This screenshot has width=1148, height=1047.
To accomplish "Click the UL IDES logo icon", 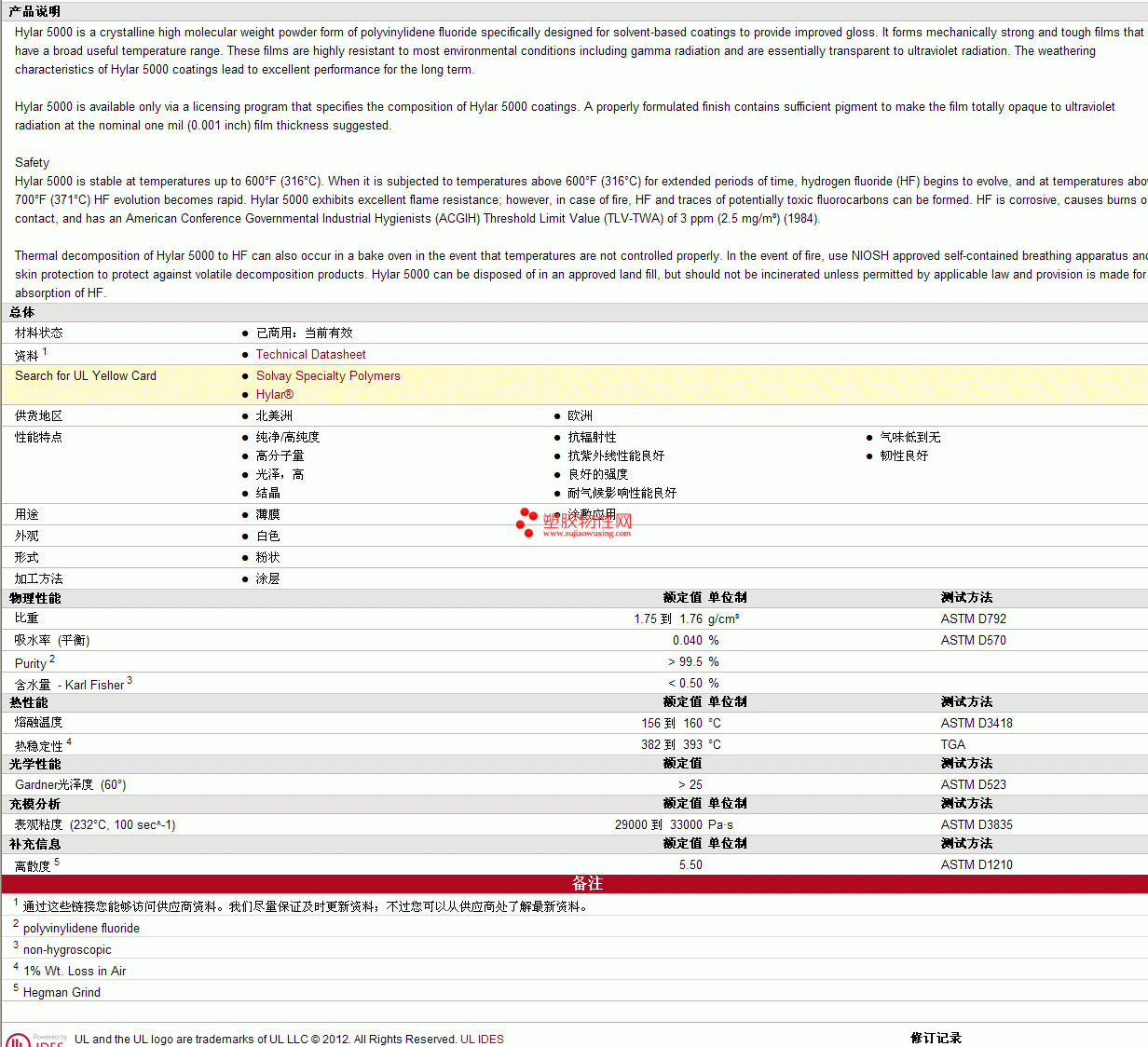I will (x=35, y=1040).
